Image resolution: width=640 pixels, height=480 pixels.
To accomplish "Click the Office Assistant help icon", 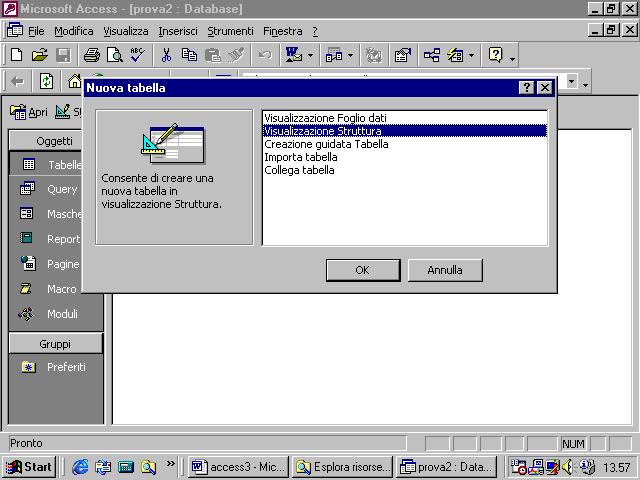I will pyautogui.click(x=496, y=55).
